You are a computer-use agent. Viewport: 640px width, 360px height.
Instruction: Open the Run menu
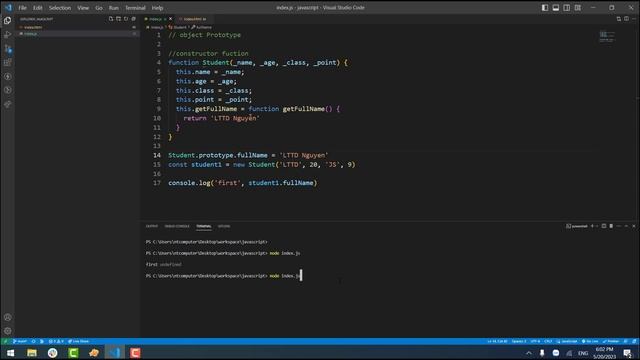point(113,8)
